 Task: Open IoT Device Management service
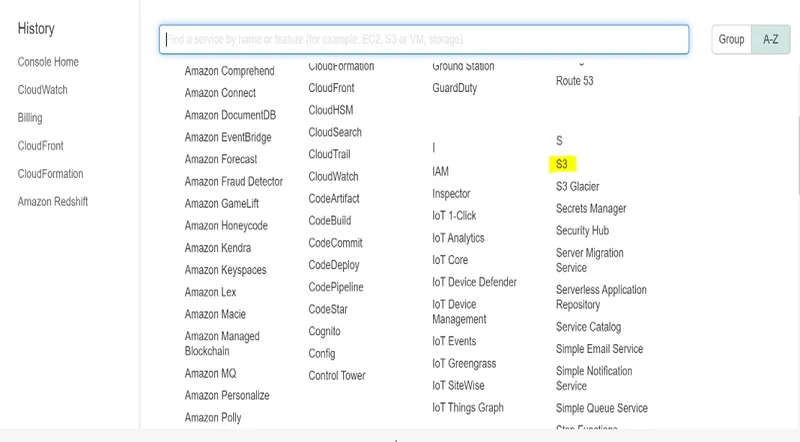click(x=459, y=311)
